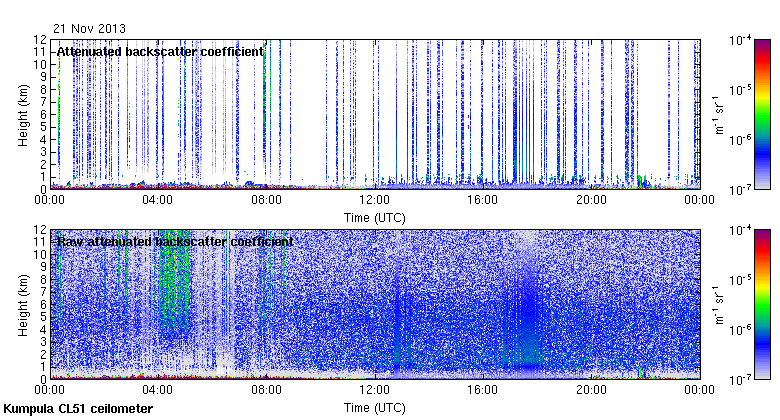780x420 pixels.
Task: Click the bottom colorbar 10^-7 tick label
Action: coord(740,380)
